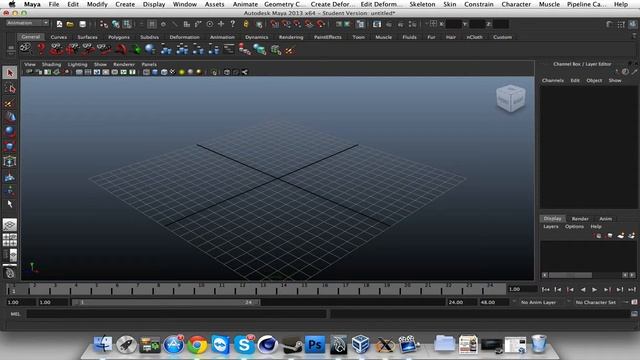Open Google Chrome from the dock
The width and height of the screenshot is (640, 360).
(x=197, y=344)
